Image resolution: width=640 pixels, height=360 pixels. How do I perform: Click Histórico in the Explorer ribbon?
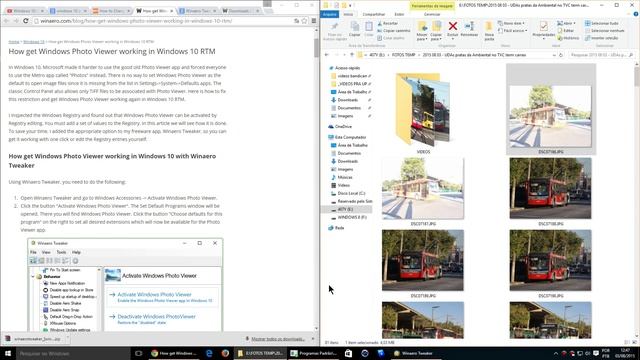pyautogui.click(x=568, y=38)
